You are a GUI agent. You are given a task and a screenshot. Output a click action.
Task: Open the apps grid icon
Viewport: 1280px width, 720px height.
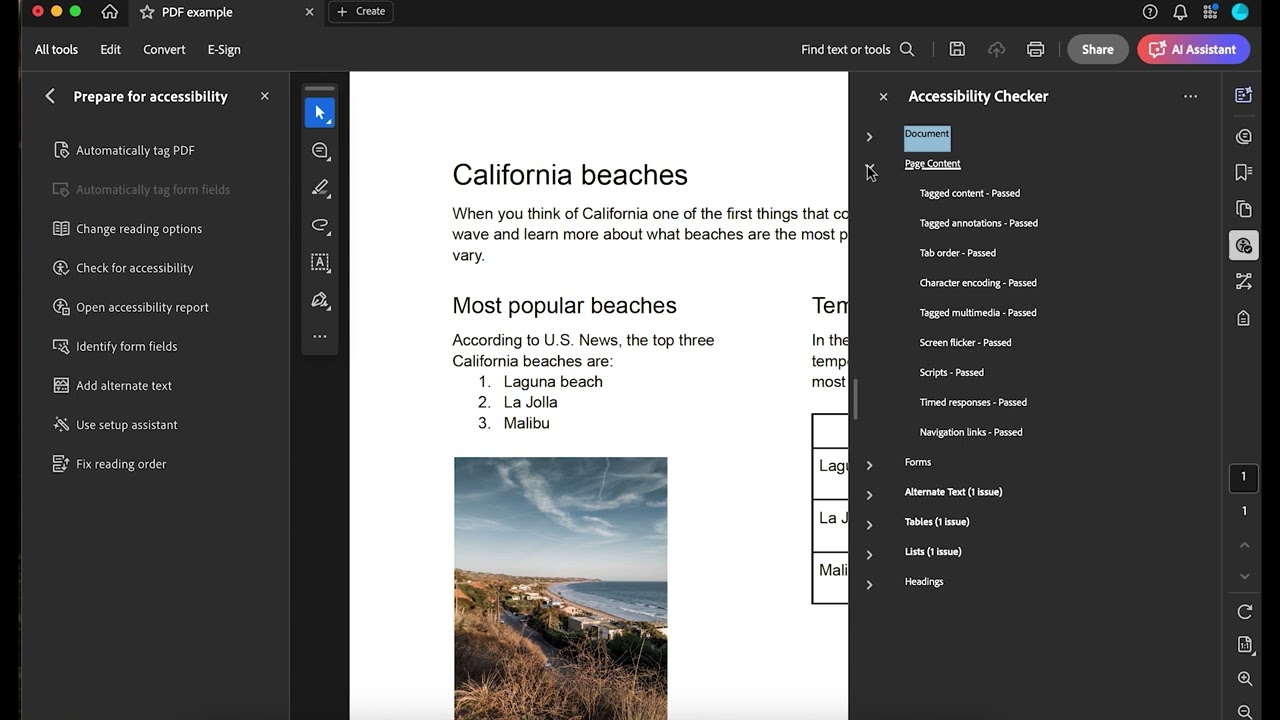point(1211,12)
